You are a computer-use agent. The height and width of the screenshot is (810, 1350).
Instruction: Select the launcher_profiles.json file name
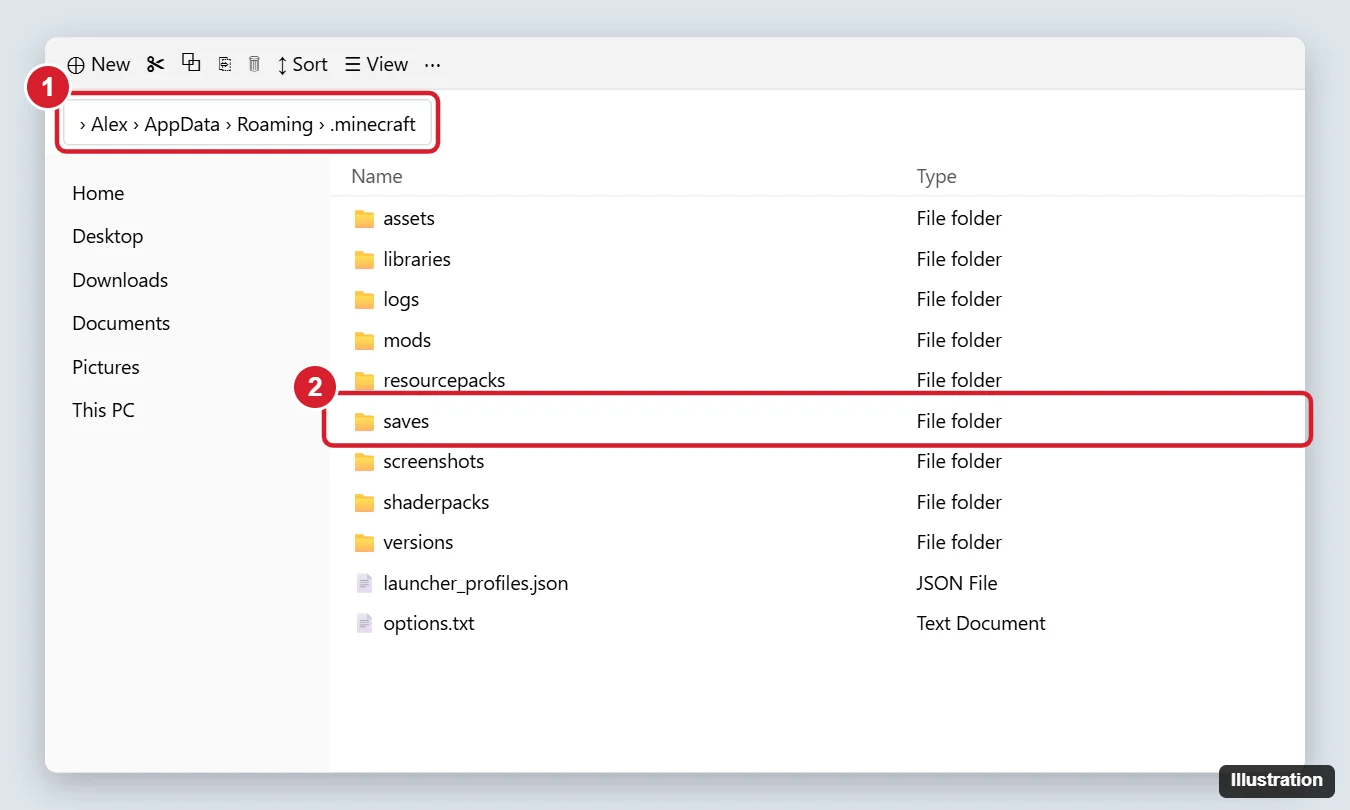(476, 583)
